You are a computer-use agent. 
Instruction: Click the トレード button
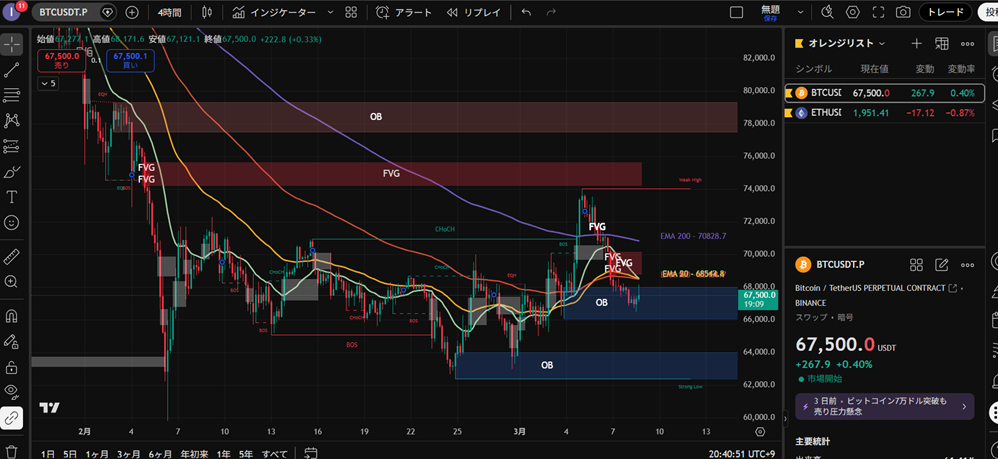click(945, 13)
